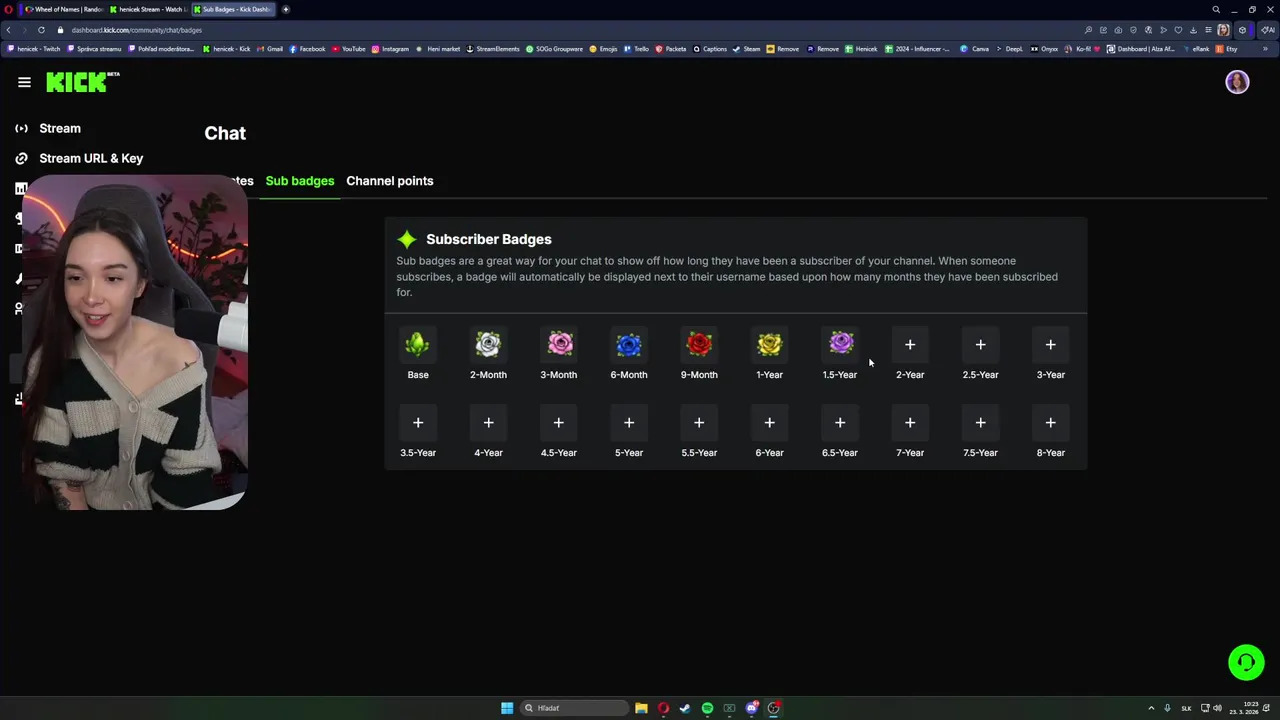1280x720 pixels.
Task: Open the Steam bookmark
Action: click(747, 49)
